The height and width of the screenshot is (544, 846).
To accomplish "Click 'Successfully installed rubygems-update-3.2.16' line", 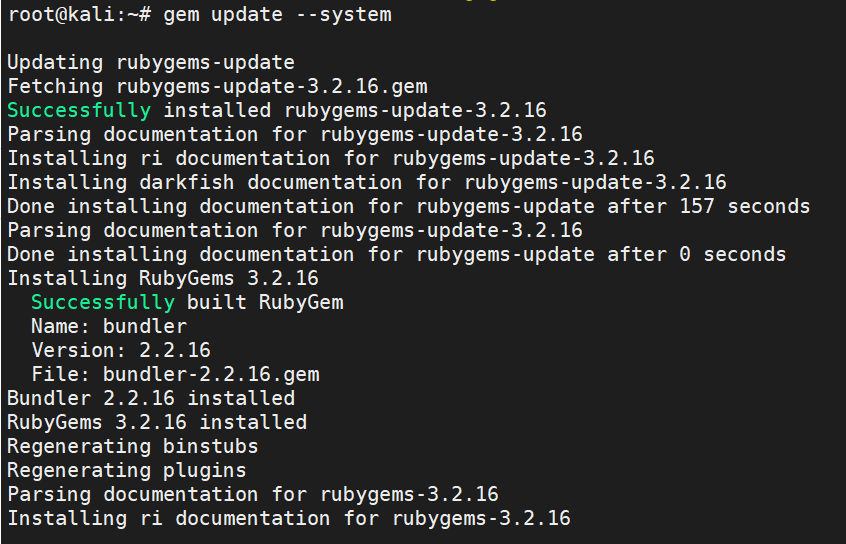I will click(x=277, y=110).
